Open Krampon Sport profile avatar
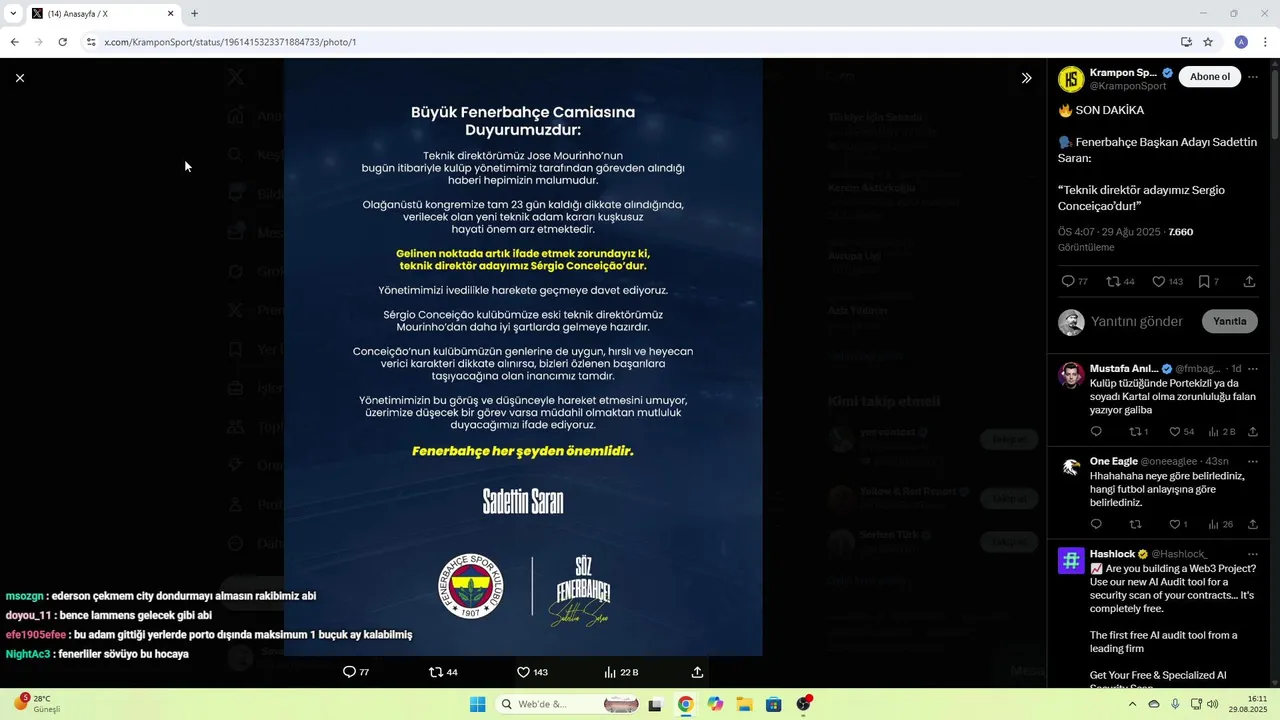 tap(1071, 79)
